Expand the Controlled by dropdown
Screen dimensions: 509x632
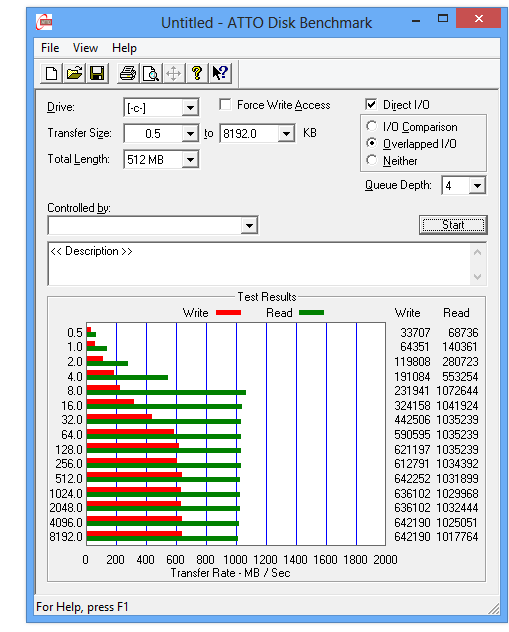pyautogui.click(x=249, y=225)
